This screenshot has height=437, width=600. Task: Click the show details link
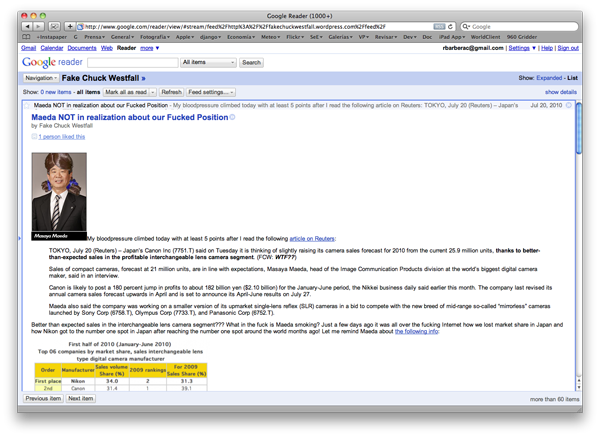[x=561, y=92]
